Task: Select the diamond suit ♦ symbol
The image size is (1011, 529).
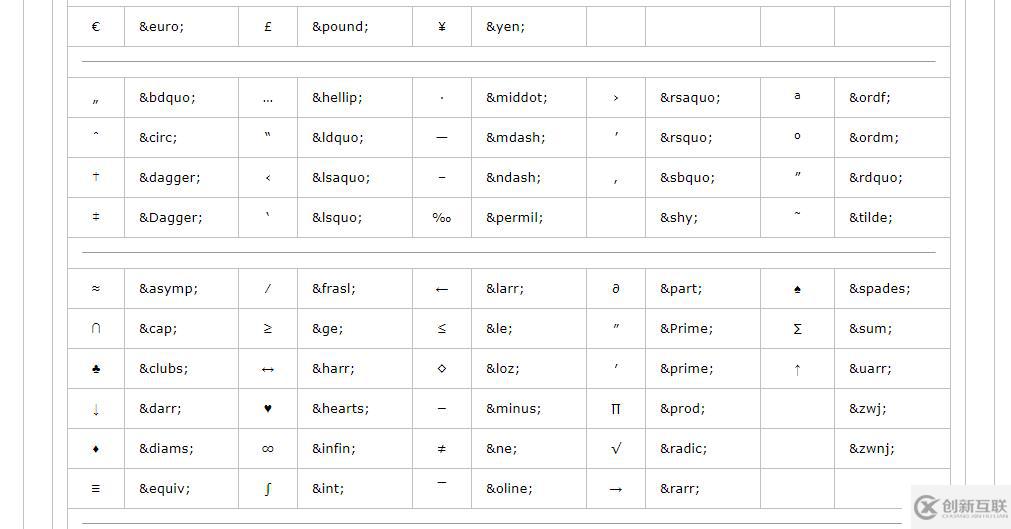Action: tap(96, 449)
